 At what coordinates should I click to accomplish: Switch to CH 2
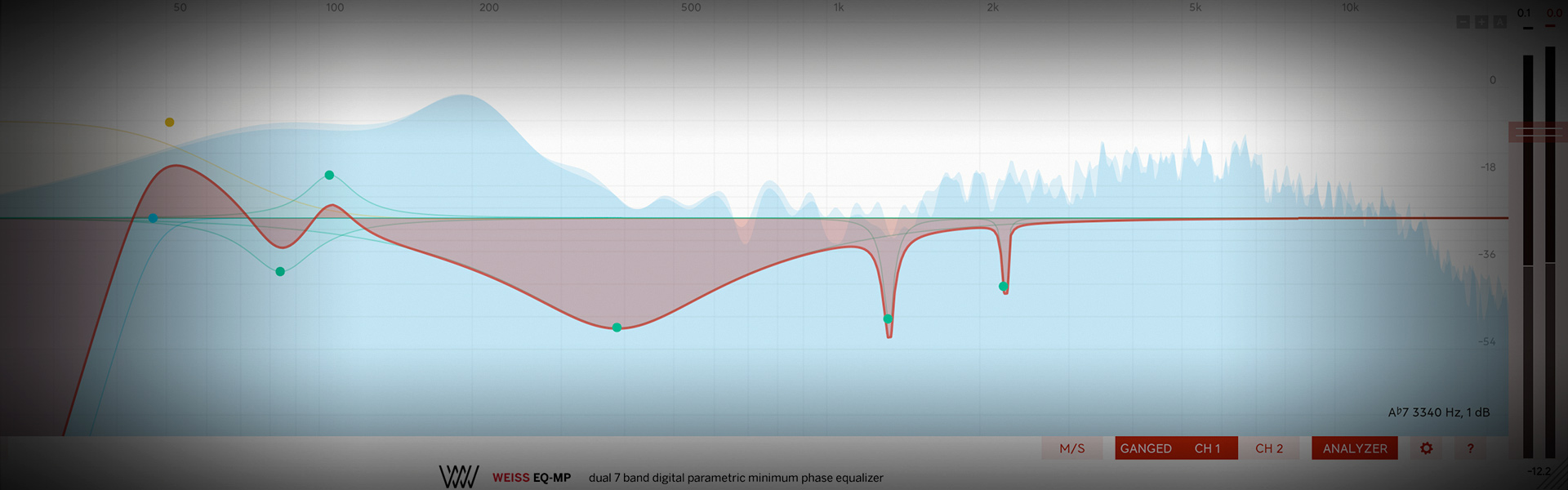point(1269,448)
